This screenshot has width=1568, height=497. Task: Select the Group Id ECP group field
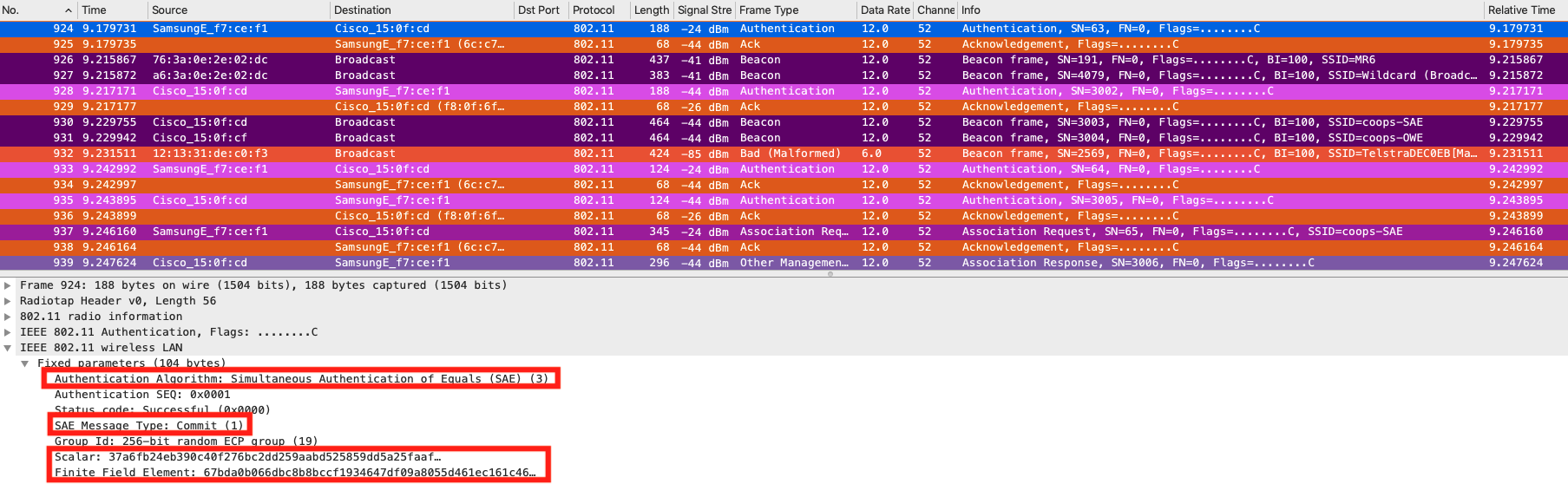(x=186, y=441)
